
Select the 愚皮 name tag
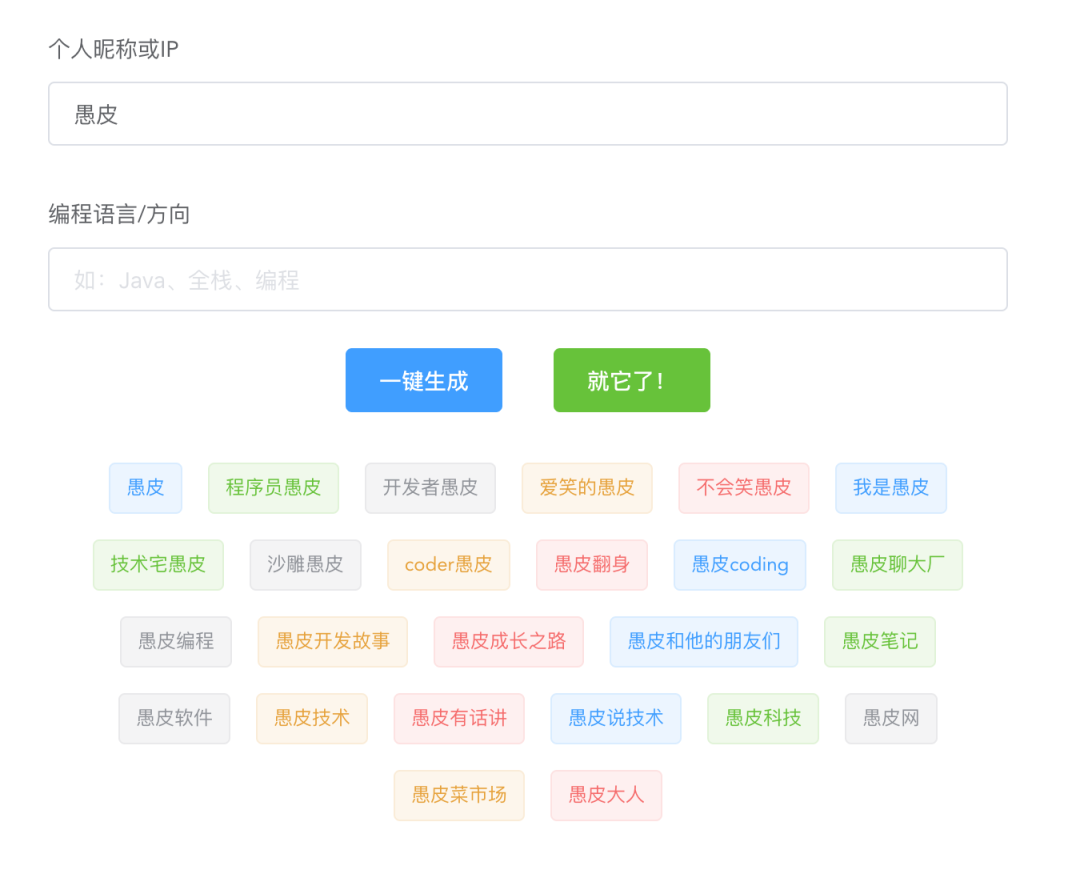point(145,488)
